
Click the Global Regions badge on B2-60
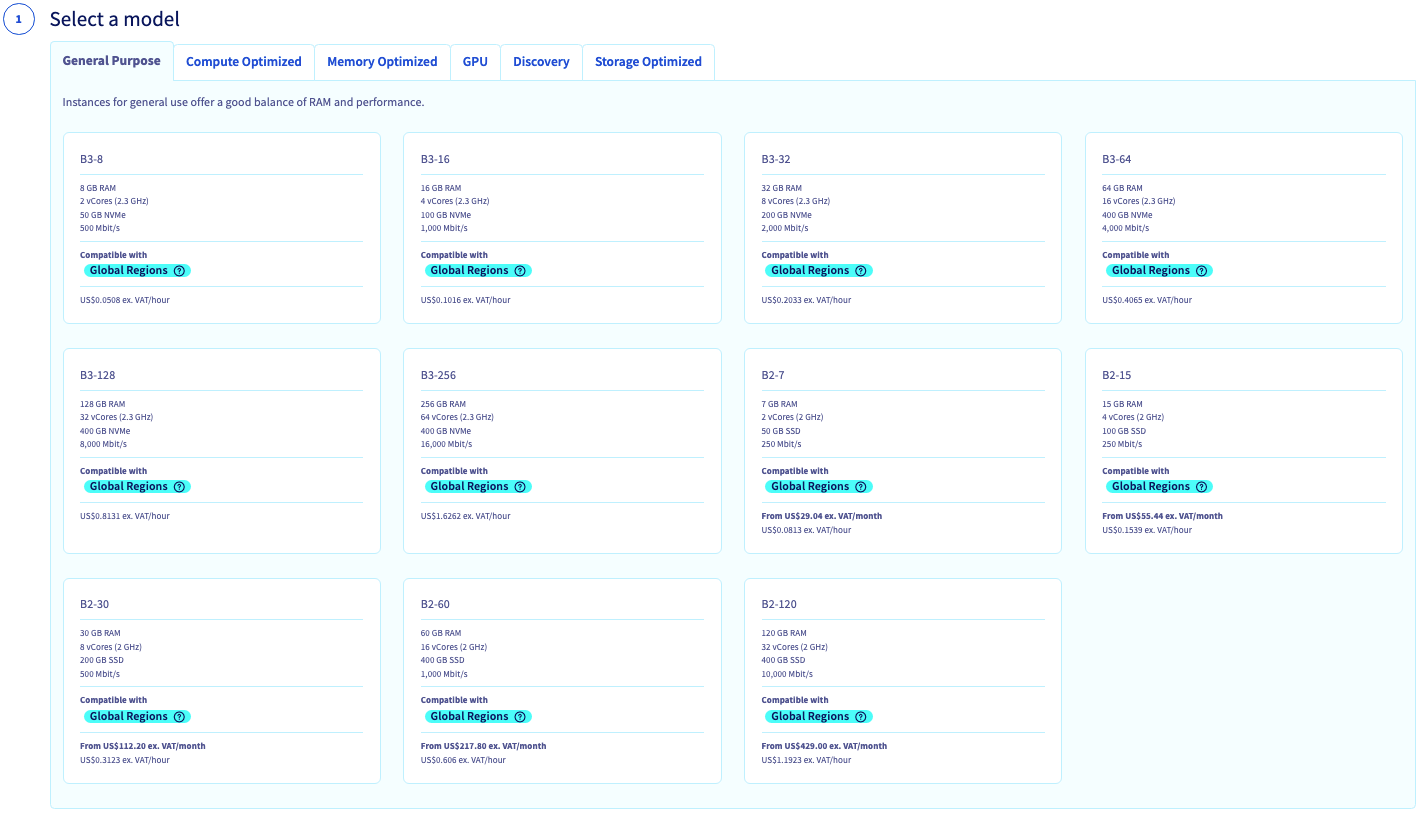(470, 716)
